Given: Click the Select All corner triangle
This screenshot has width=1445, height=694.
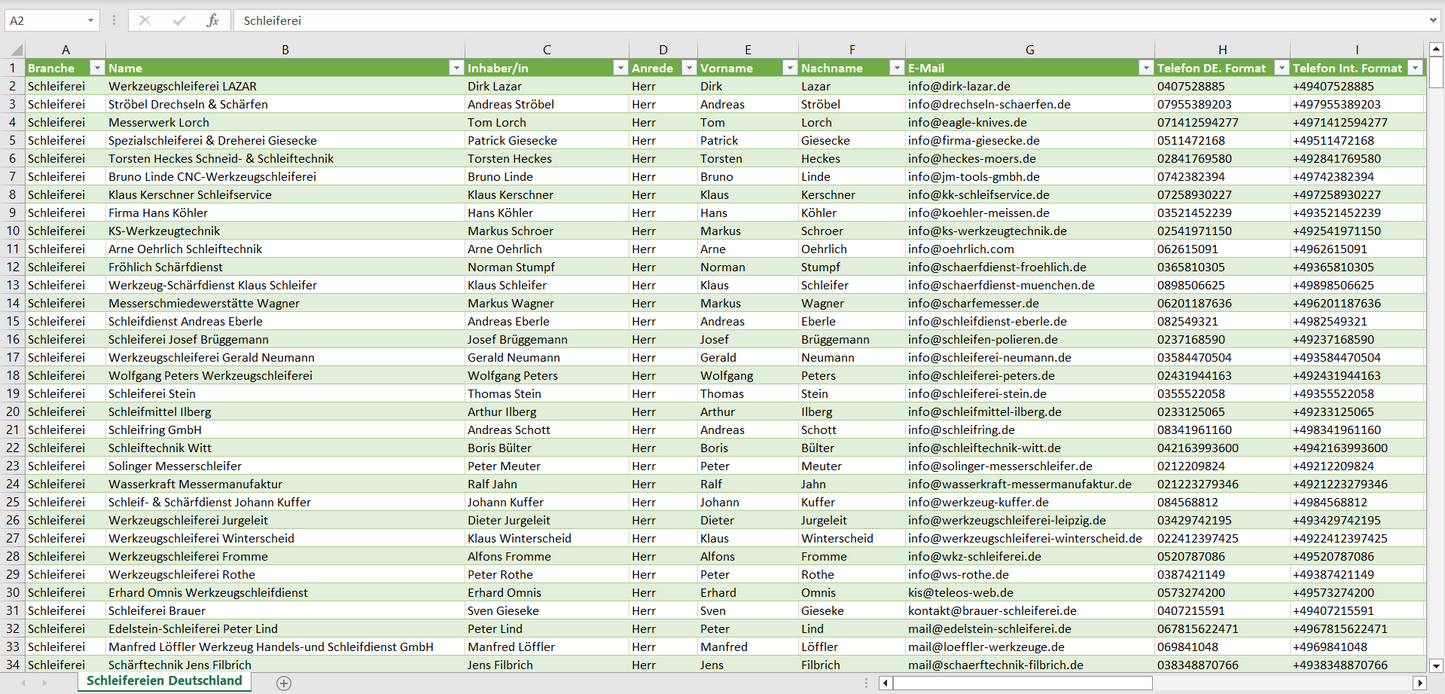Looking at the screenshot, I should [x=16, y=50].
